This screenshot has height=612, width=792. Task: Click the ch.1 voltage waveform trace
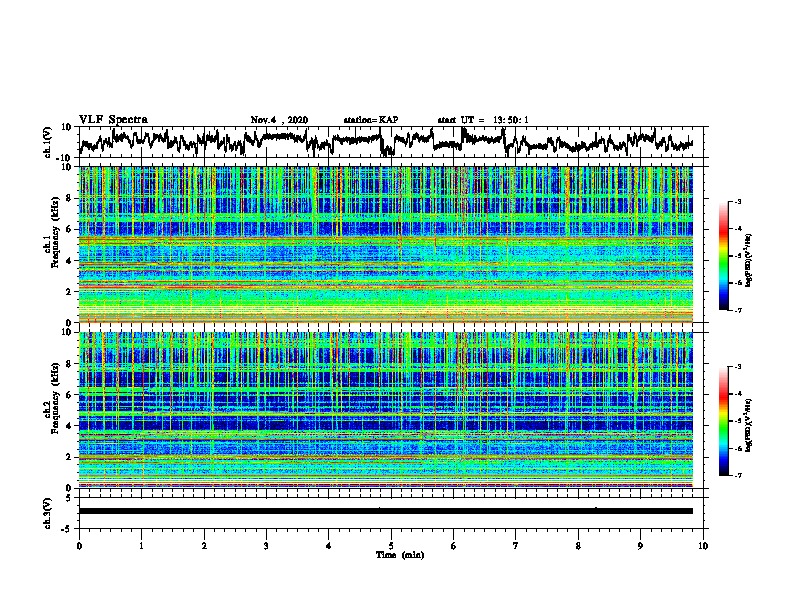pyautogui.click(x=385, y=142)
